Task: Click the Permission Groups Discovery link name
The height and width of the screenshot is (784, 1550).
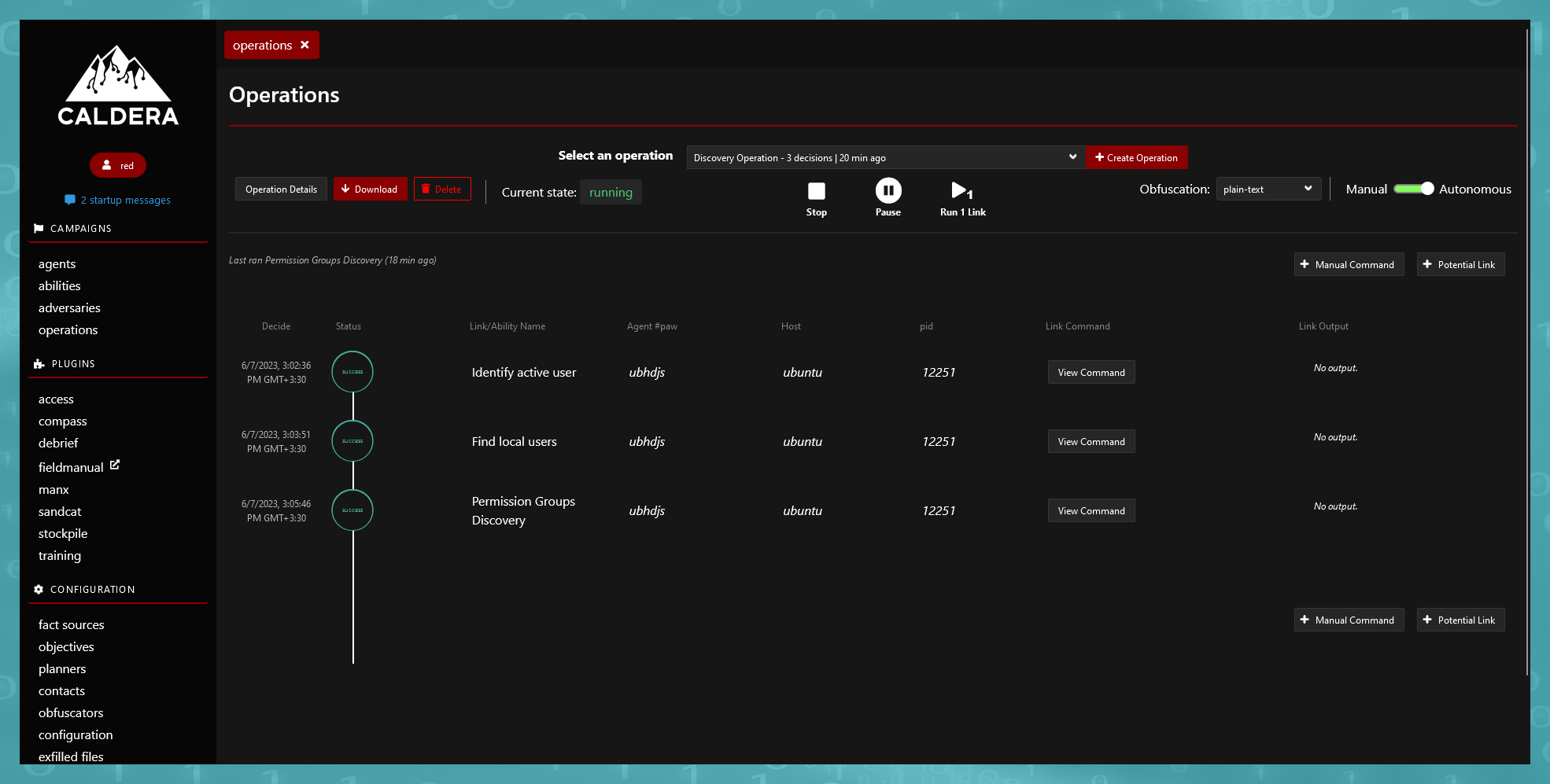Action: (523, 510)
